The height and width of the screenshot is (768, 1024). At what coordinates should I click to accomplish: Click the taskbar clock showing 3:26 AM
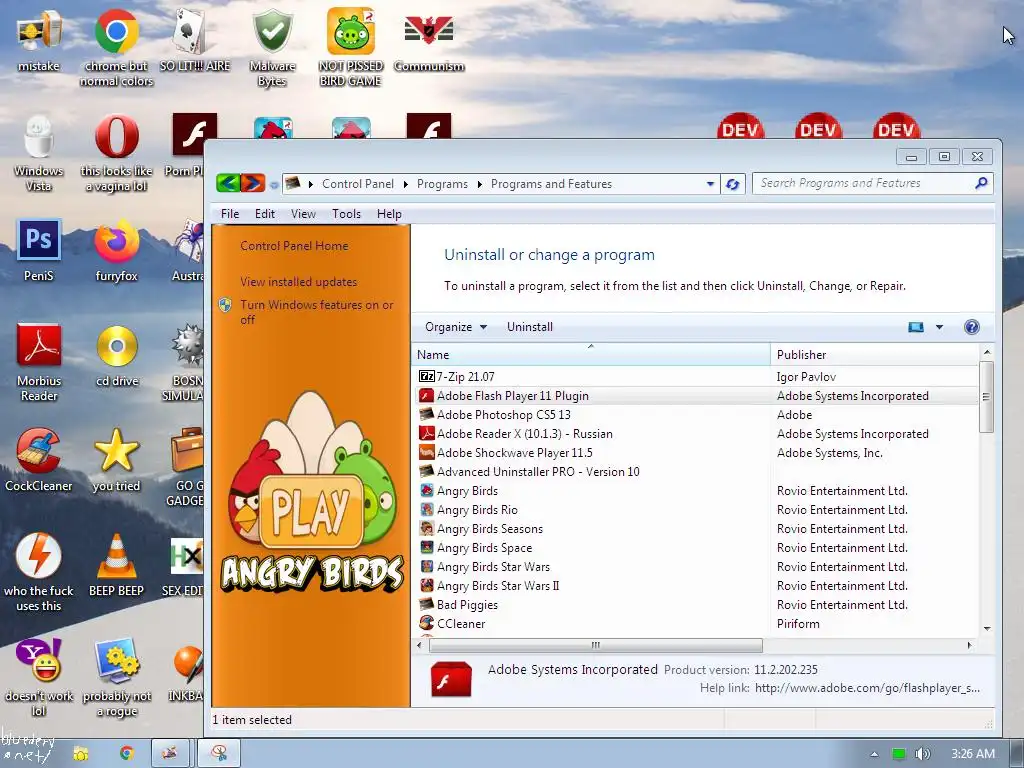(973, 754)
